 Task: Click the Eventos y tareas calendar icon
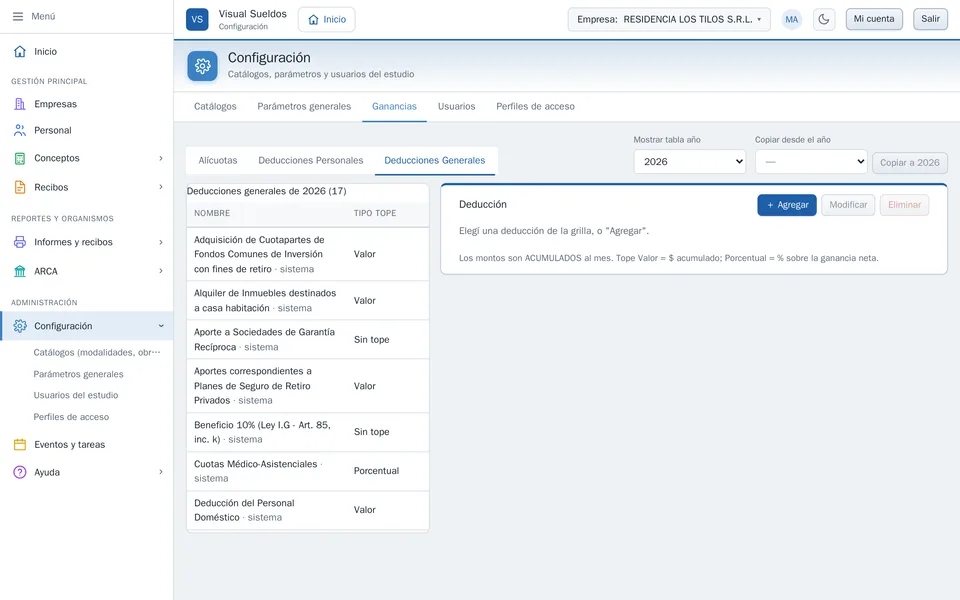20,444
